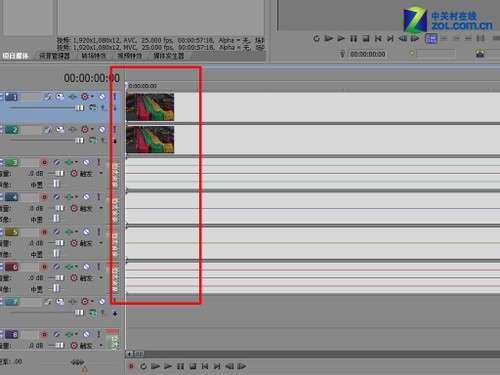Click track 1 make compositing parent arrow
Screen dimensions: 500x375
[x=104, y=108]
